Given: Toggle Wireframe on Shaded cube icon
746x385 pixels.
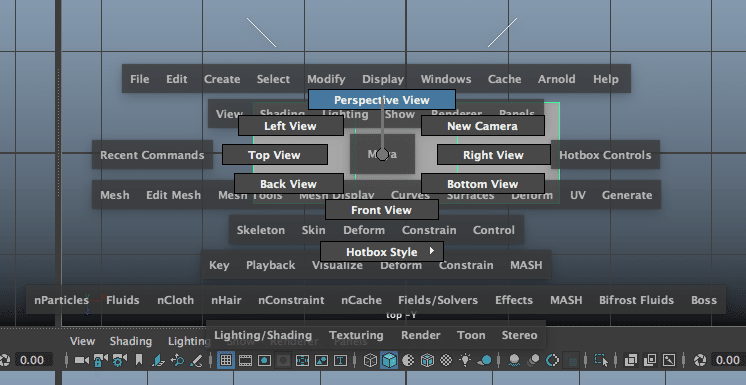Looking at the screenshot, I should (x=427, y=360).
